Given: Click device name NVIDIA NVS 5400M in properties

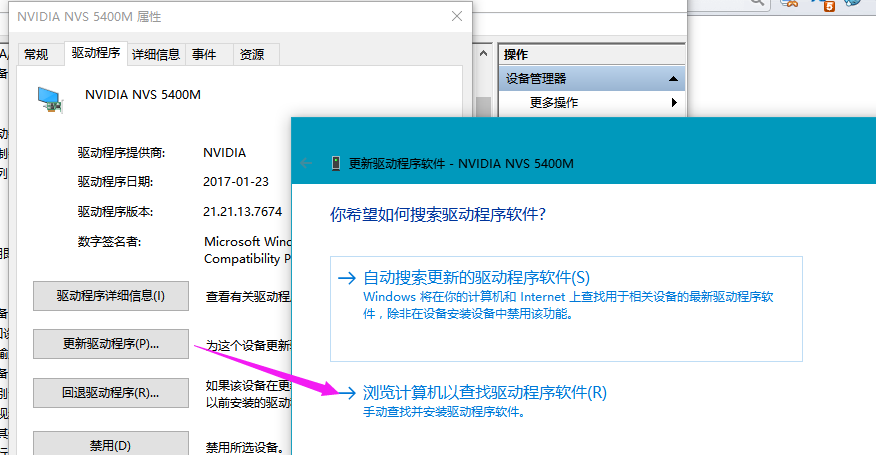Looking at the screenshot, I should click(x=143, y=94).
